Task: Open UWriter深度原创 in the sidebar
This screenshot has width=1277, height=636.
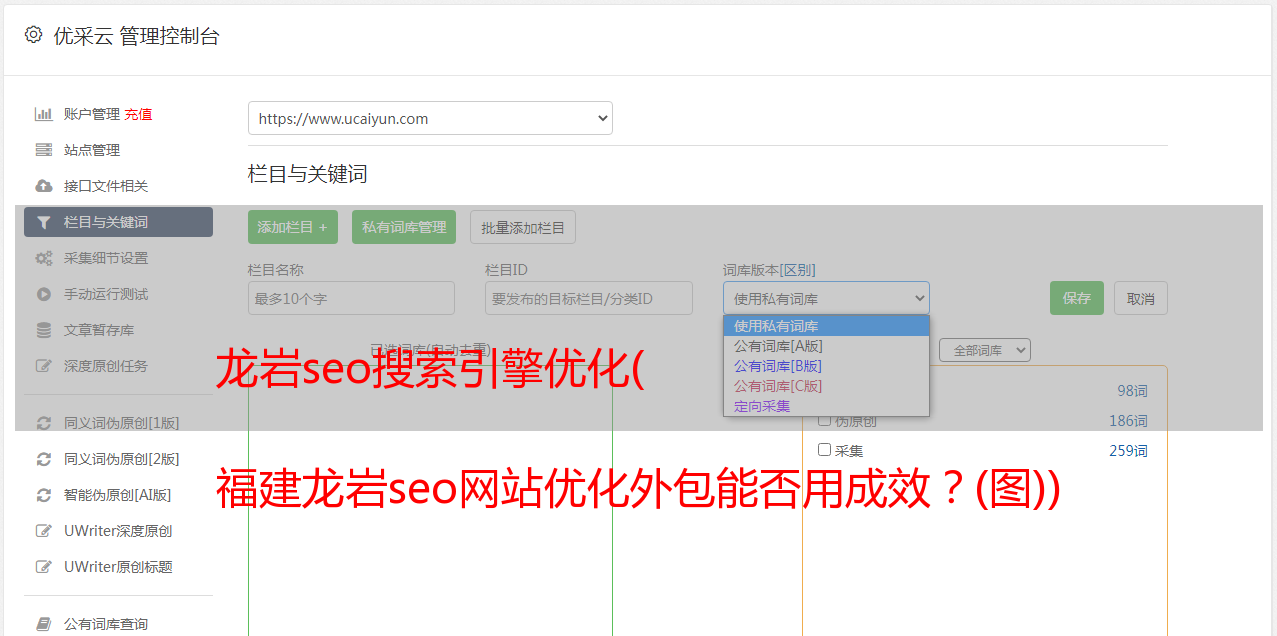Action: coord(118,531)
